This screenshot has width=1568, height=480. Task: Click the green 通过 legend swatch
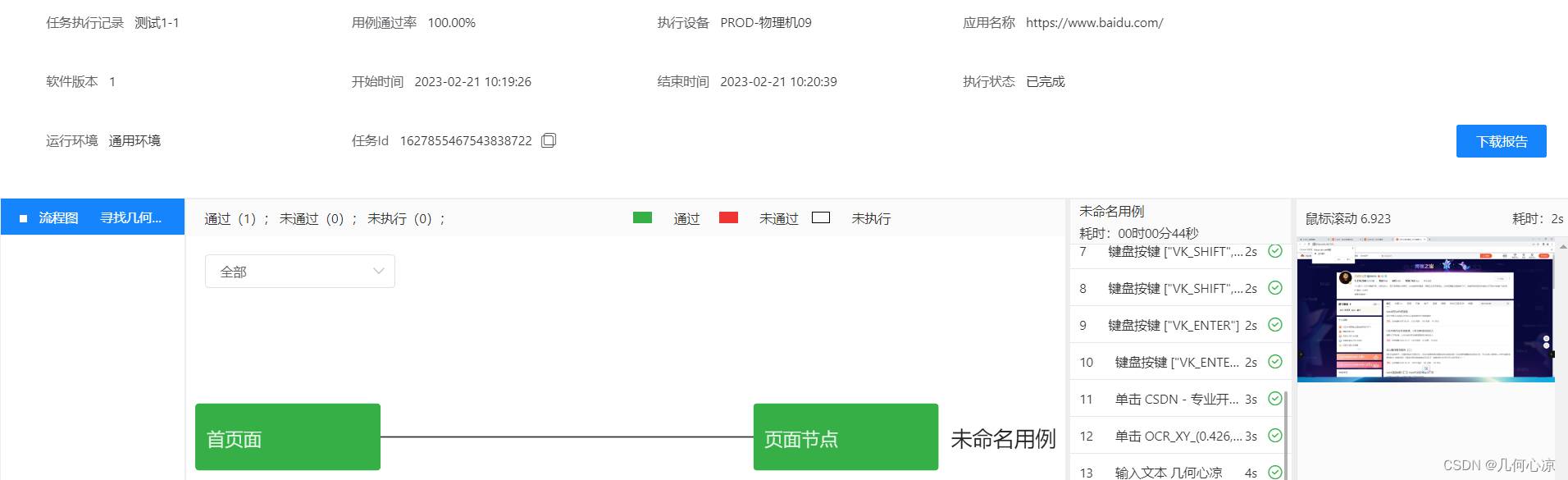(642, 217)
